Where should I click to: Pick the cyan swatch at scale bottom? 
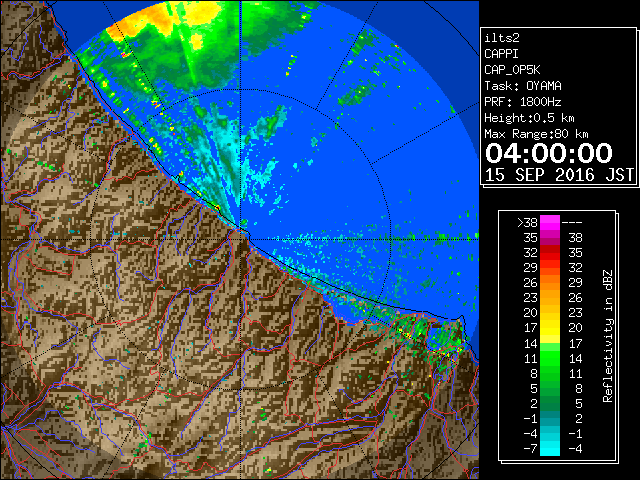click(550, 448)
